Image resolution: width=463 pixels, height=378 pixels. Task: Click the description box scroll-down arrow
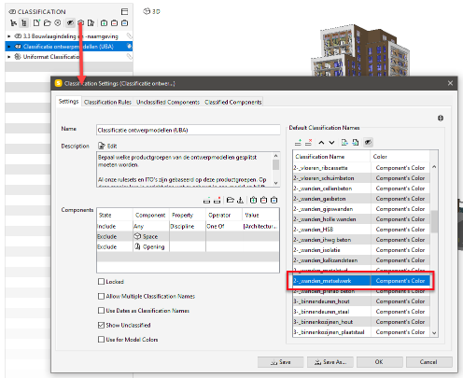point(276,183)
